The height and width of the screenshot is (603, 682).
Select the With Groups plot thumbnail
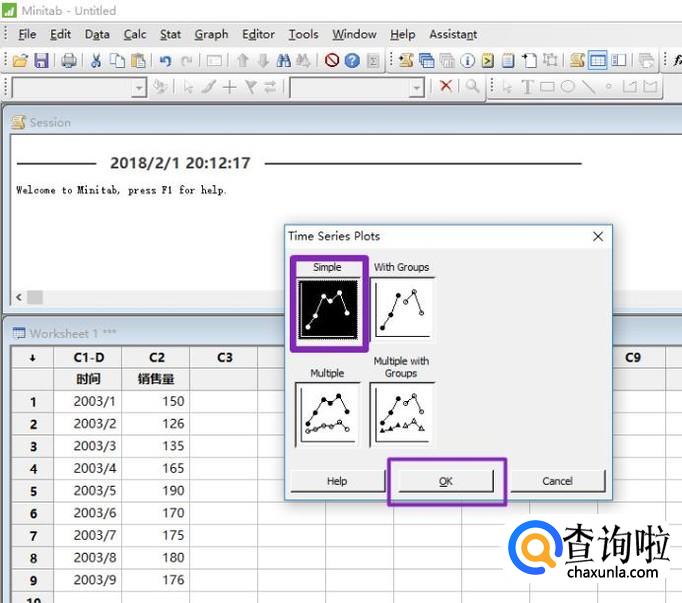coord(402,309)
